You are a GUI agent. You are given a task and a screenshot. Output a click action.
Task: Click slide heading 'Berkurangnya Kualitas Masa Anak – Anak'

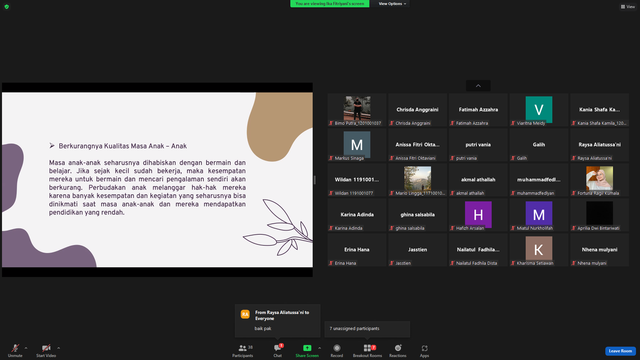[x=122, y=146]
